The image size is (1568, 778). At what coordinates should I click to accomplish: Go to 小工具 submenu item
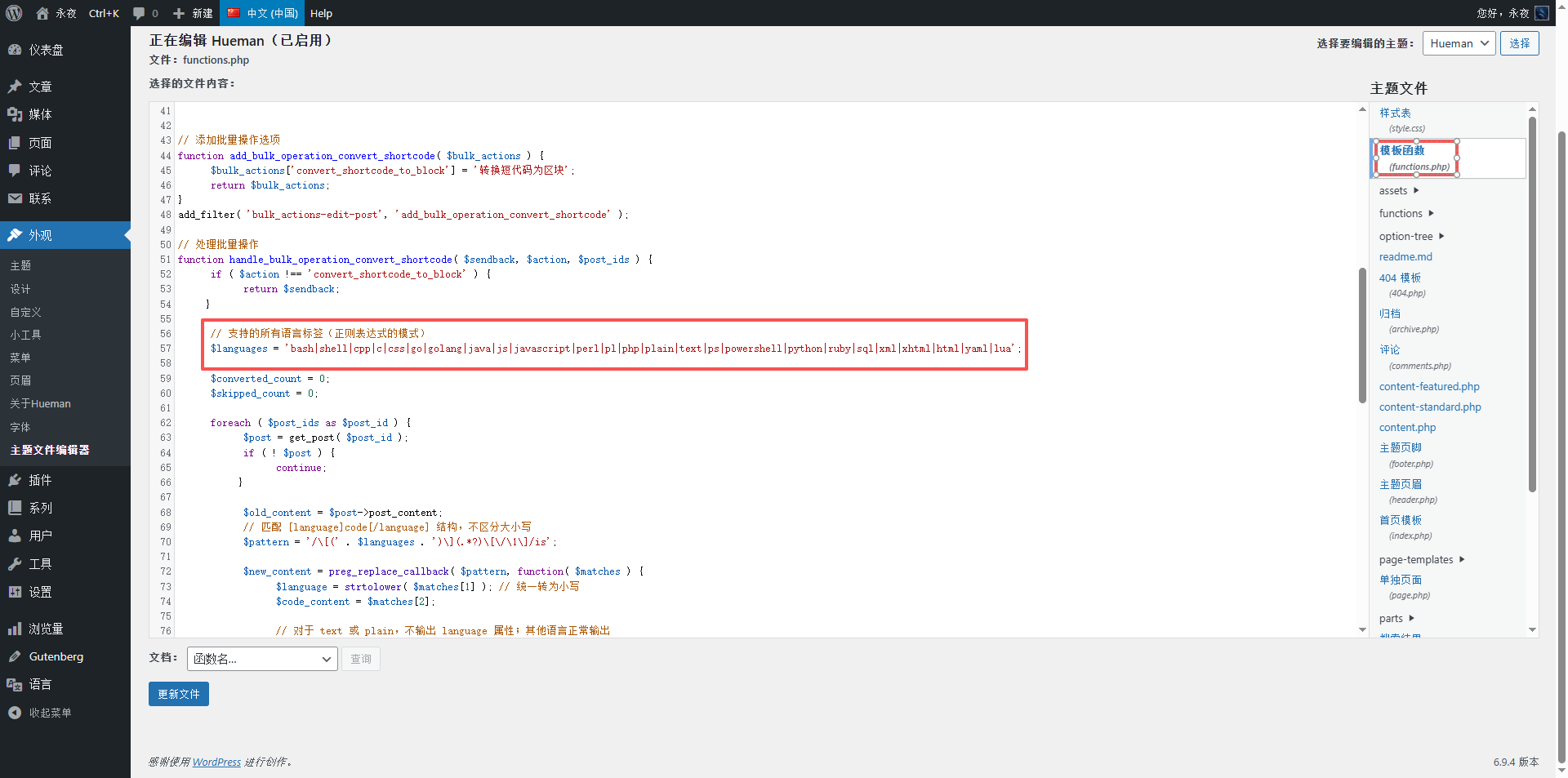tap(25, 335)
